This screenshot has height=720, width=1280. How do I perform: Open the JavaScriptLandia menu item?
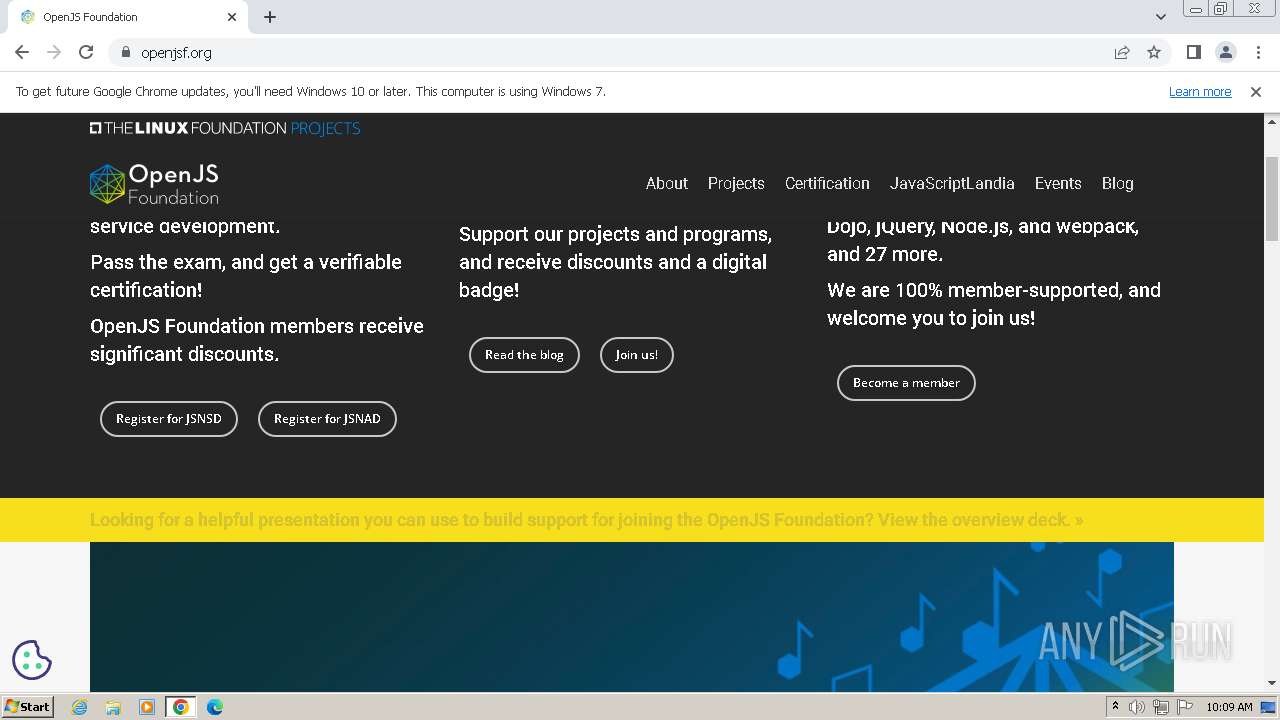[x=952, y=183]
